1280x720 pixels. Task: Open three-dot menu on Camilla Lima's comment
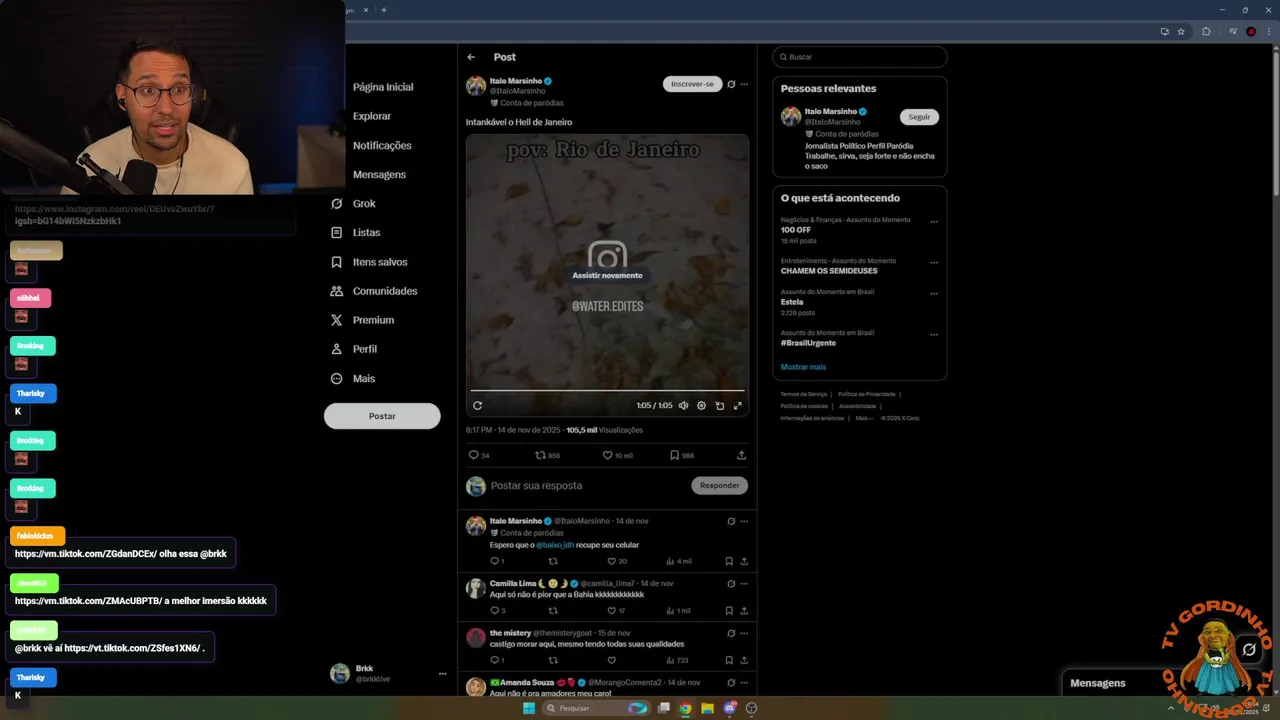(x=744, y=583)
